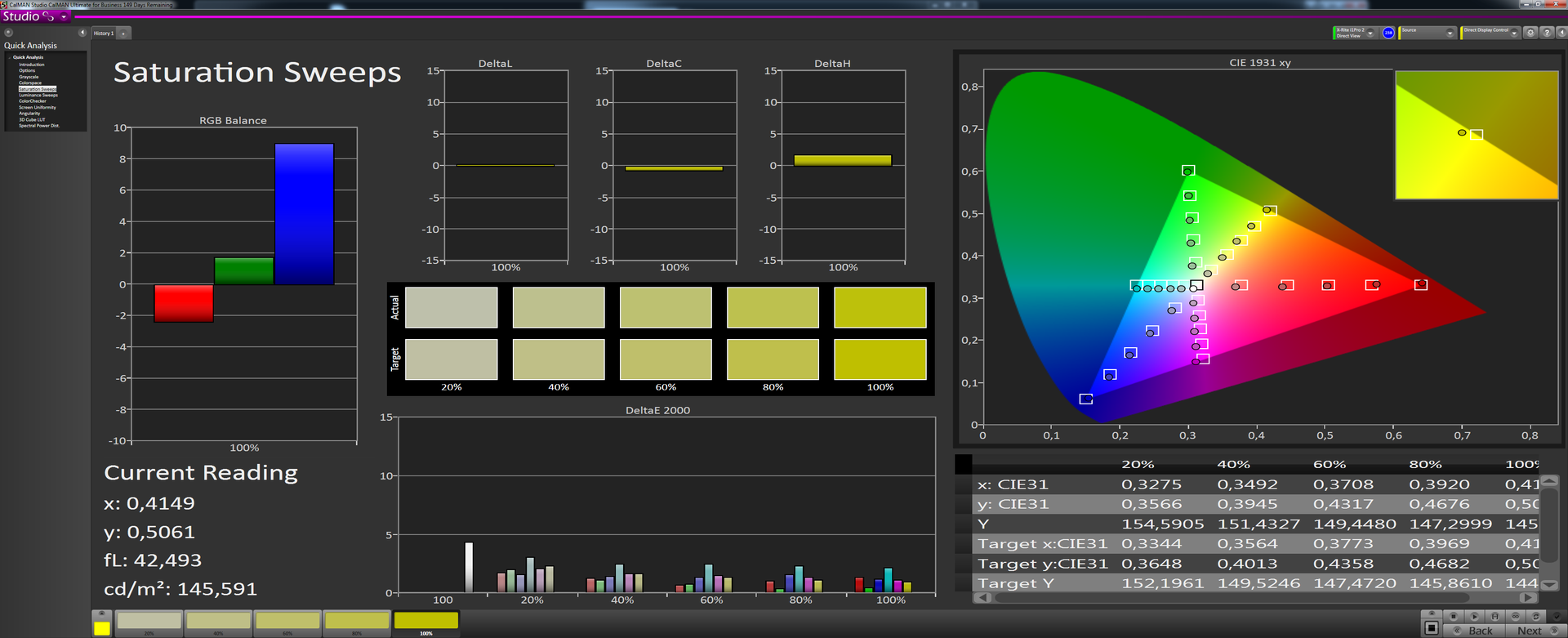The width and height of the screenshot is (1568, 638).
Task: Open the Options workflow page
Action: point(27,70)
